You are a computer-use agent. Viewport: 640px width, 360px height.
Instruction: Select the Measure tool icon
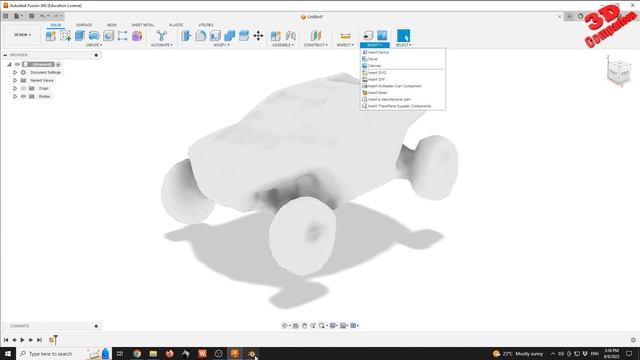(345, 36)
